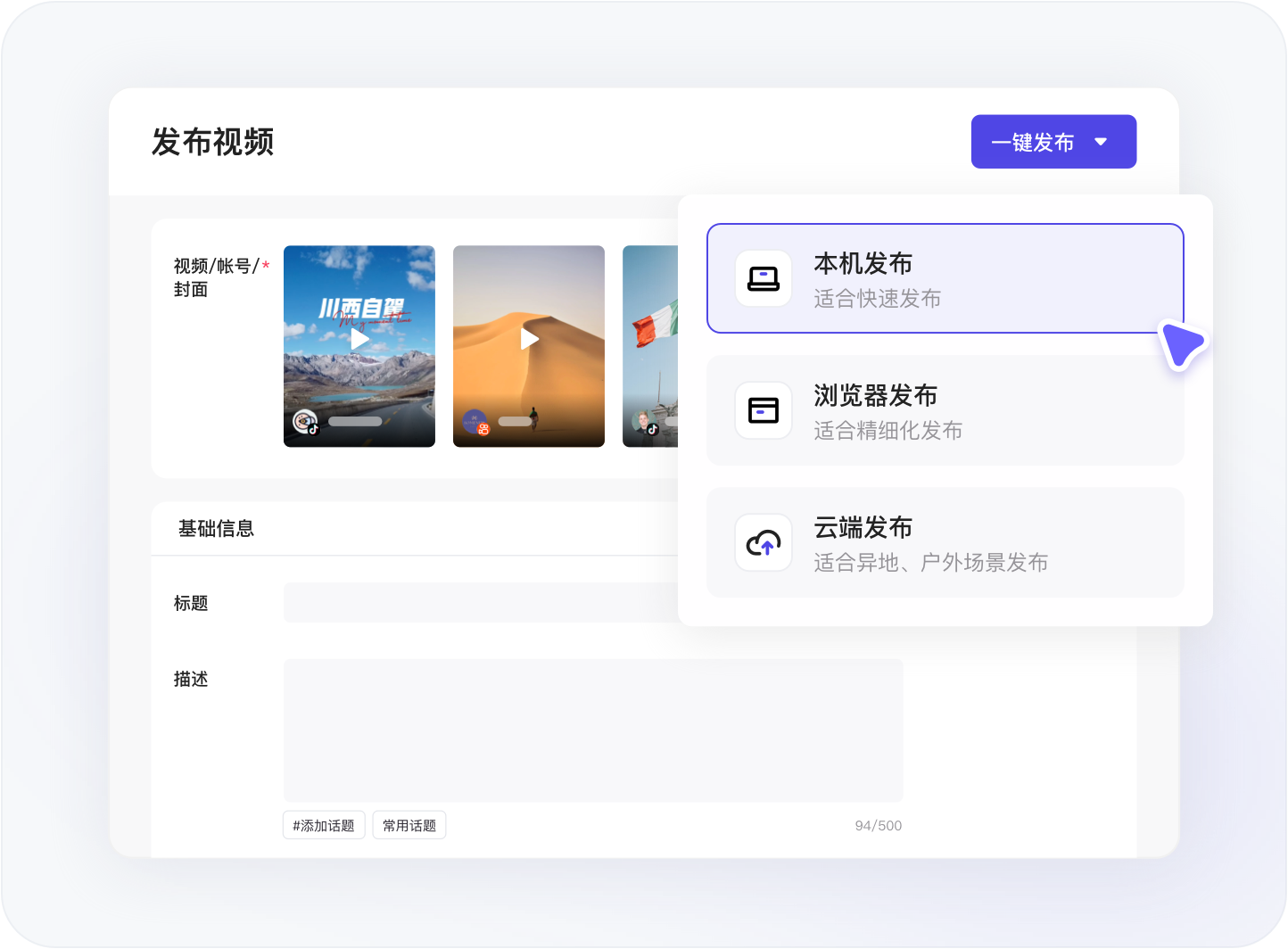Play the 川西自驾 video
The image size is (1288, 949).
tap(359, 340)
